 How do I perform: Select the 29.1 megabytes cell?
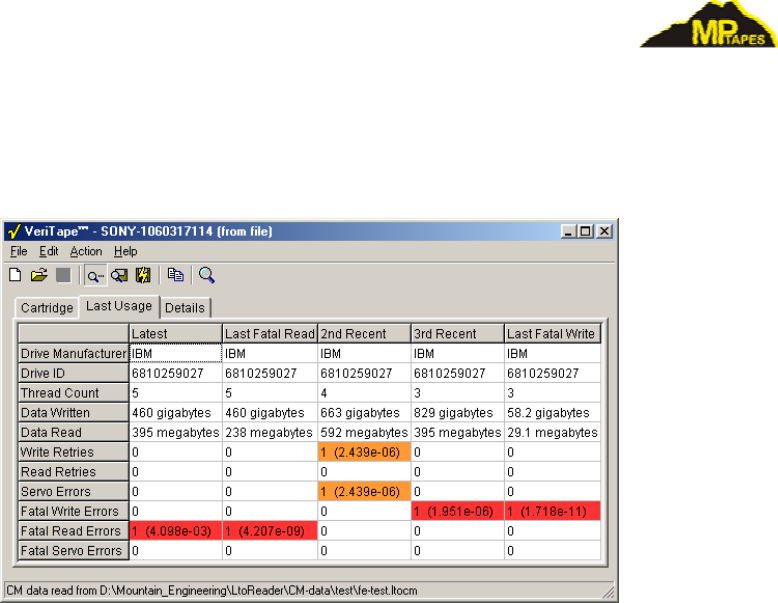click(552, 432)
